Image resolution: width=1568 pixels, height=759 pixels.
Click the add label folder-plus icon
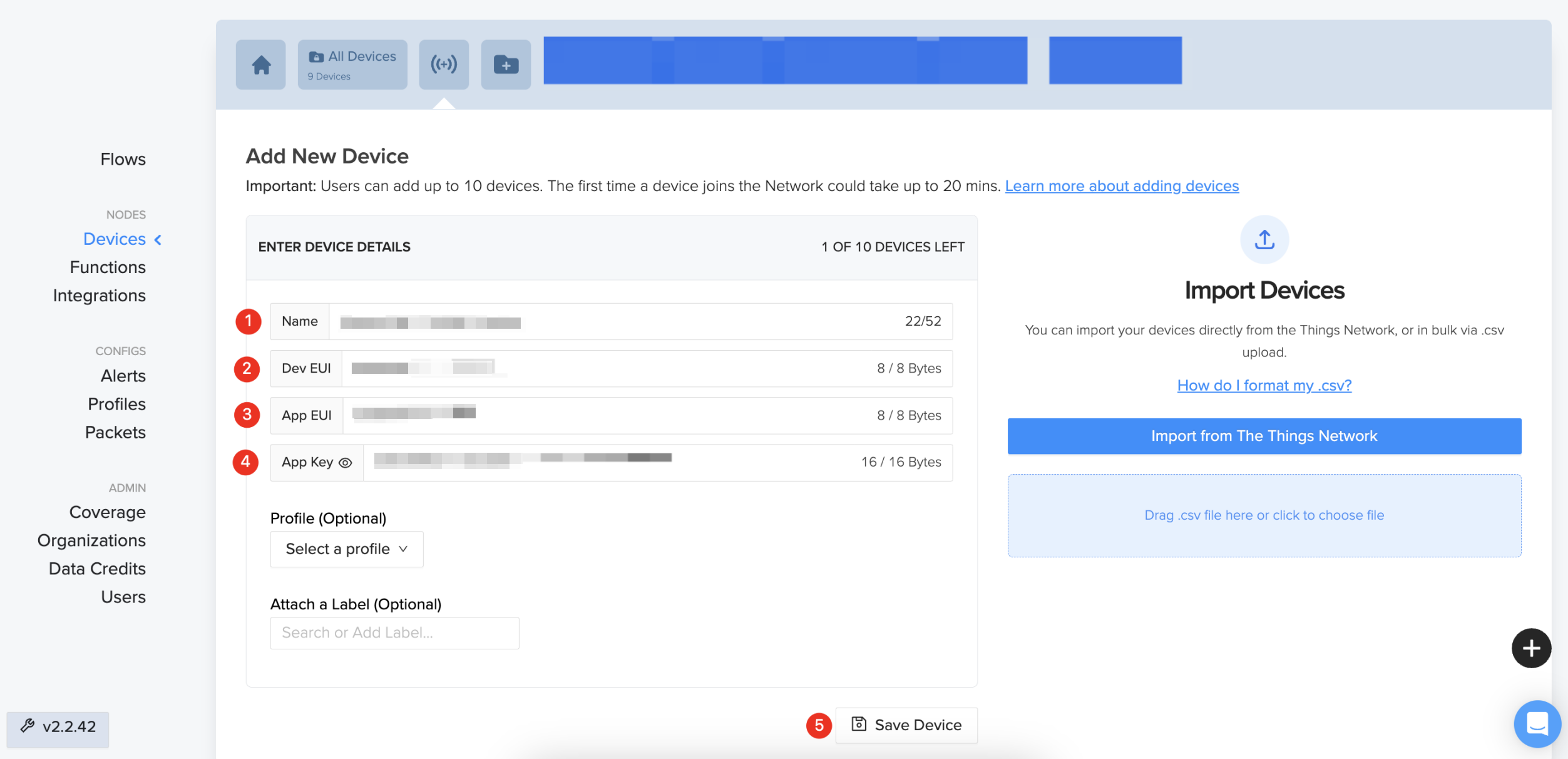[506, 65]
